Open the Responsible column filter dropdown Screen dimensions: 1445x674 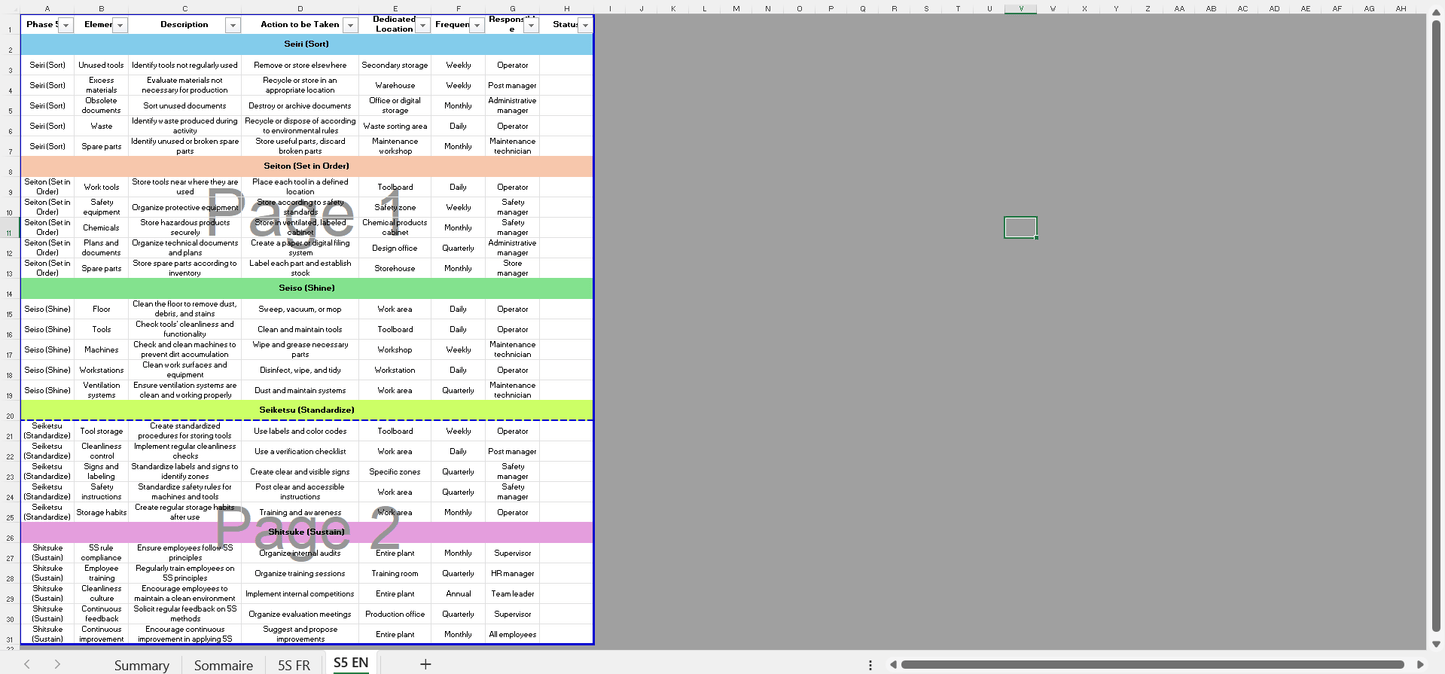click(x=531, y=25)
